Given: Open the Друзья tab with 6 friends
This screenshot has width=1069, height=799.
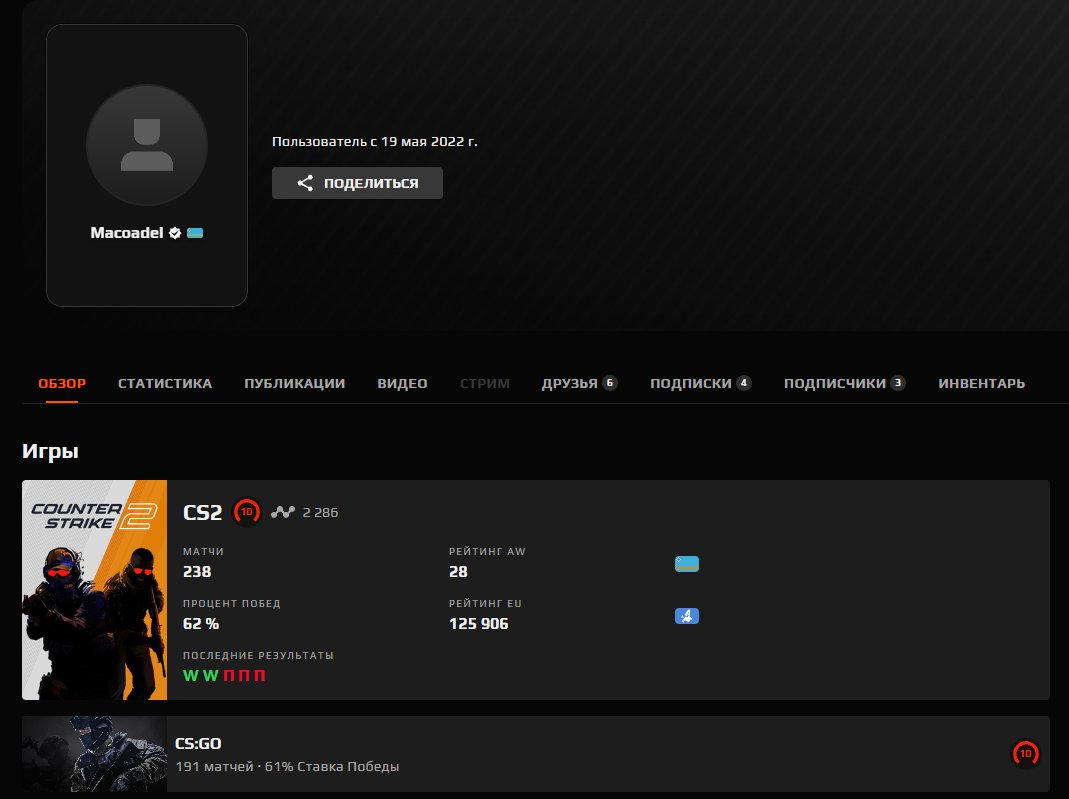Looking at the screenshot, I should [579, 383].
